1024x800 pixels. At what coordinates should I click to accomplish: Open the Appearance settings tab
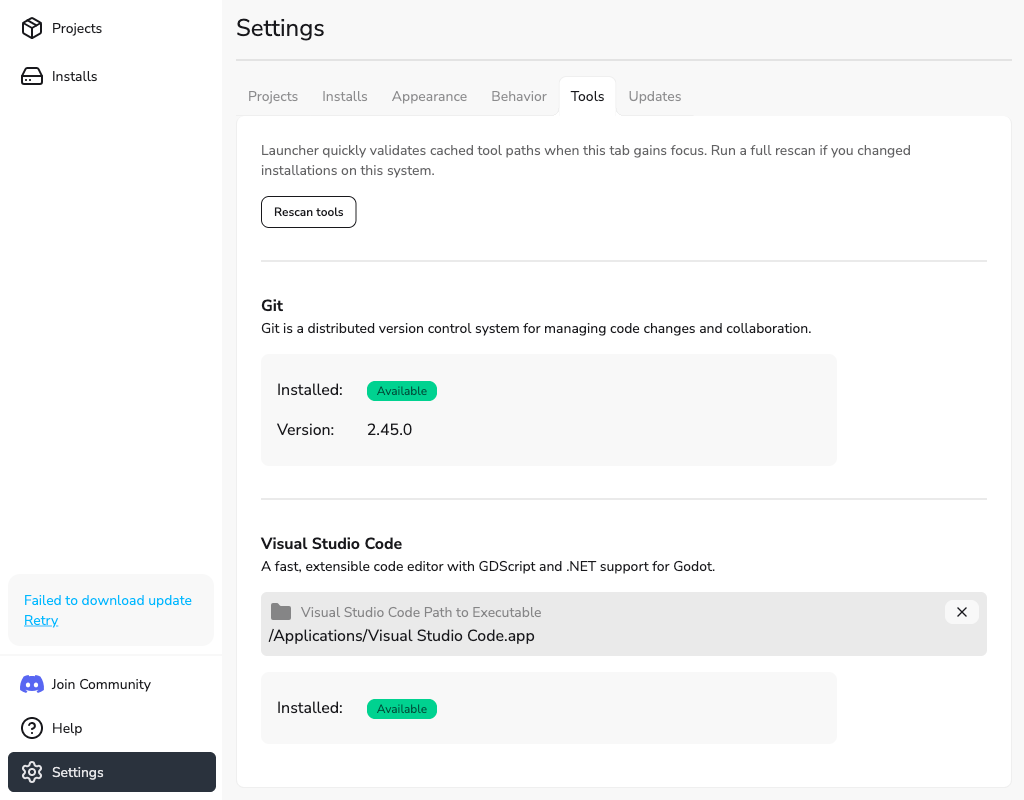point(429,96)
